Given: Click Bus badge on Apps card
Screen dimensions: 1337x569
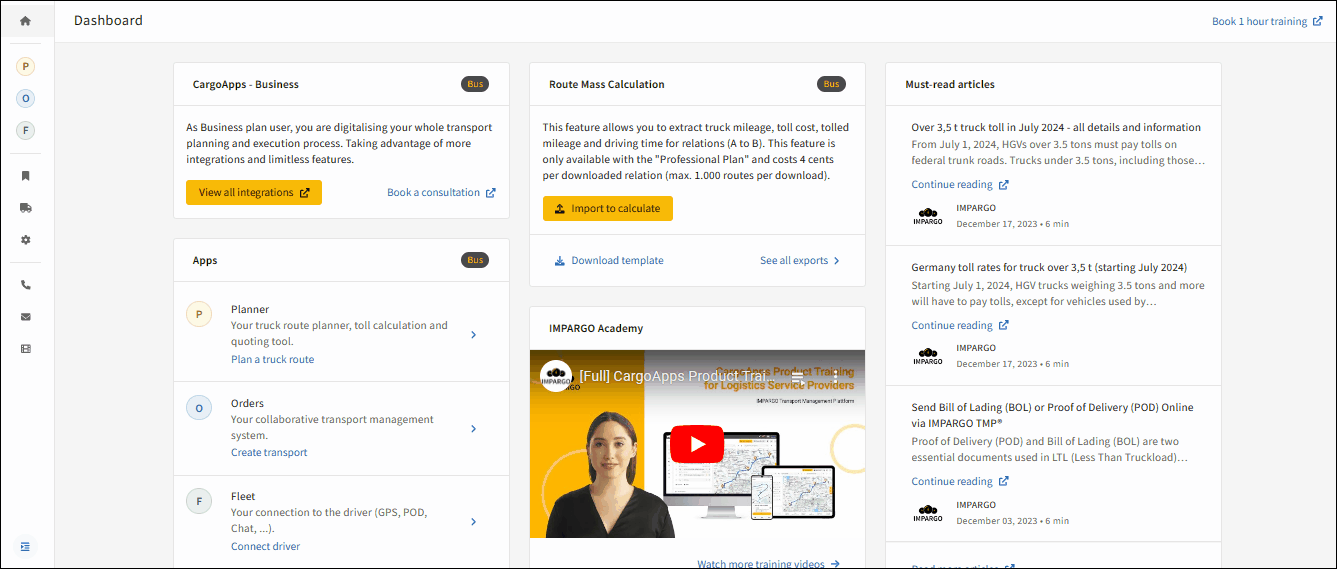Looking at the screenshot, I should (x=475, y=260).
